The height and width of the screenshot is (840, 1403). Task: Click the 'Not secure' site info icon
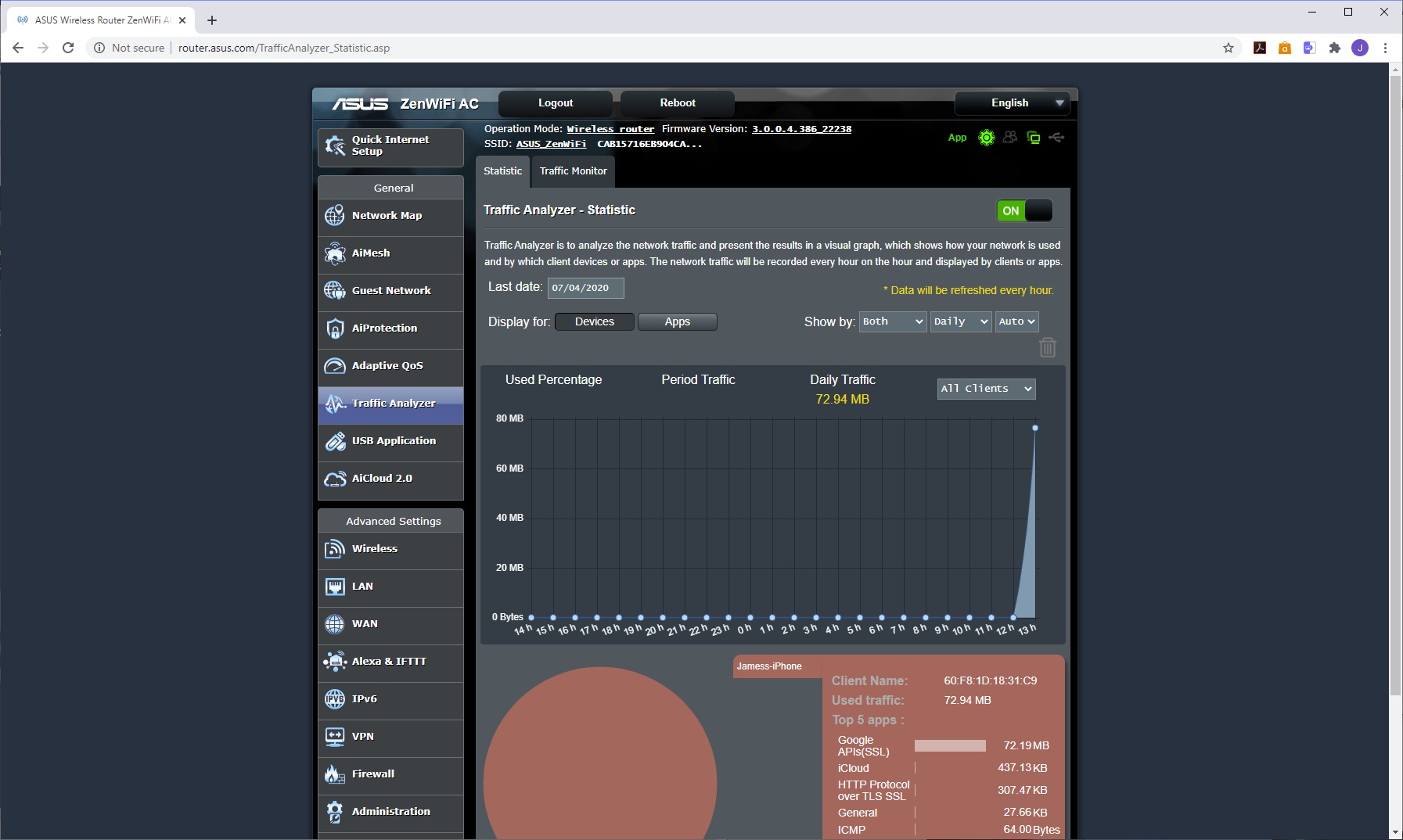(x=99, y=48)
